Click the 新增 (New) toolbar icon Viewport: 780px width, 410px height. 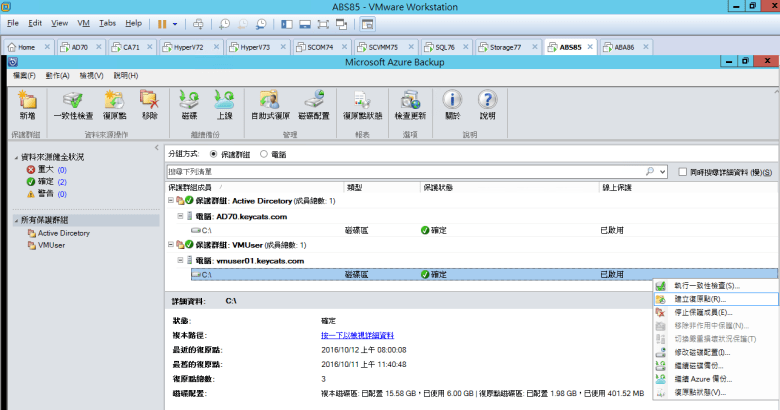(27, 104)
